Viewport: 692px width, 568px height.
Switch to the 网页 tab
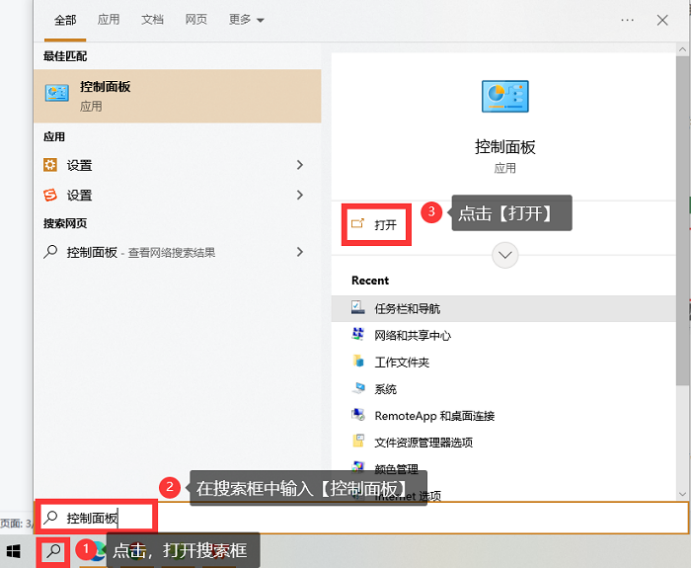(x=196, y=19)
